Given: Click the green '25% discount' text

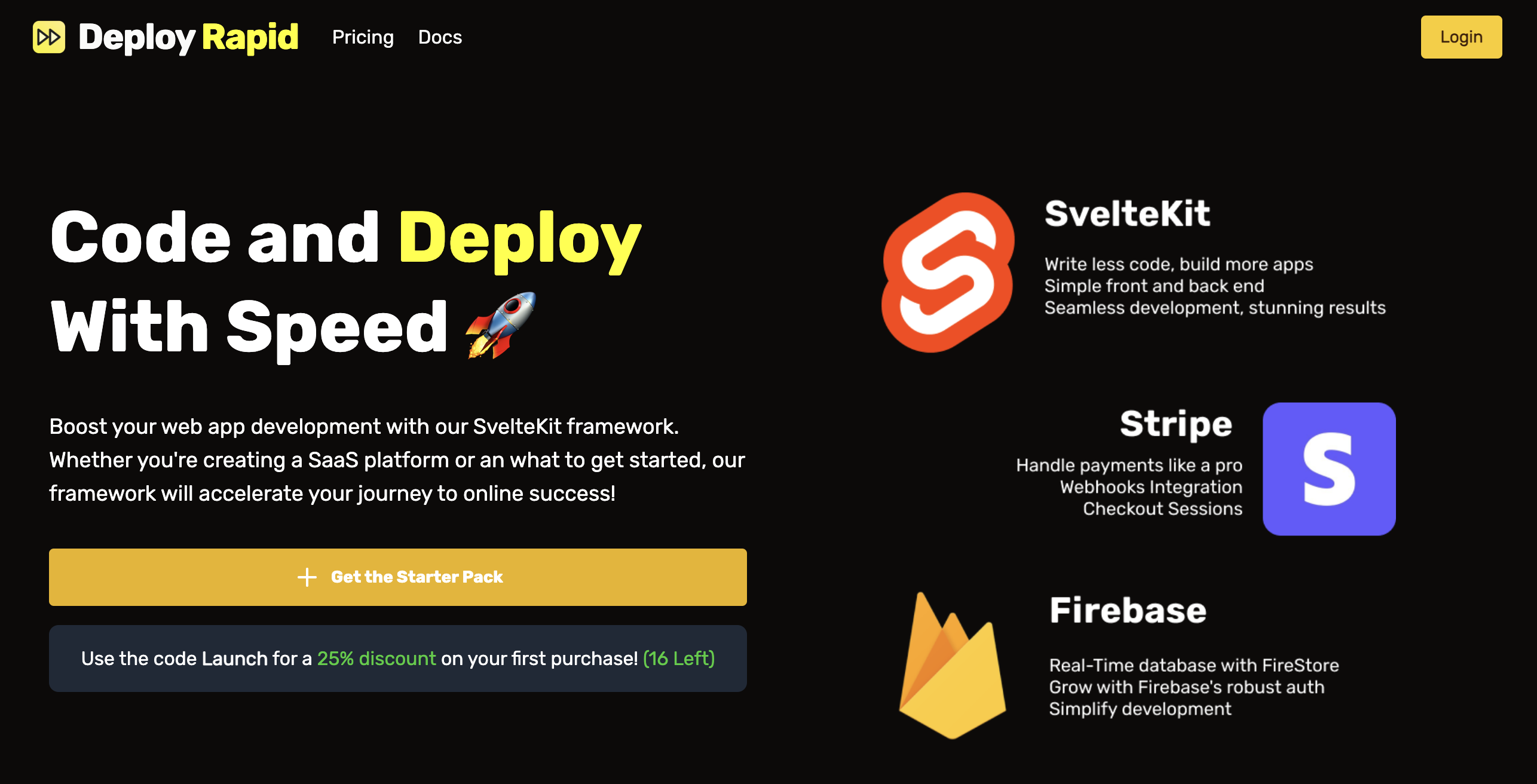Looking at the screenshot, I should [376, 659].
